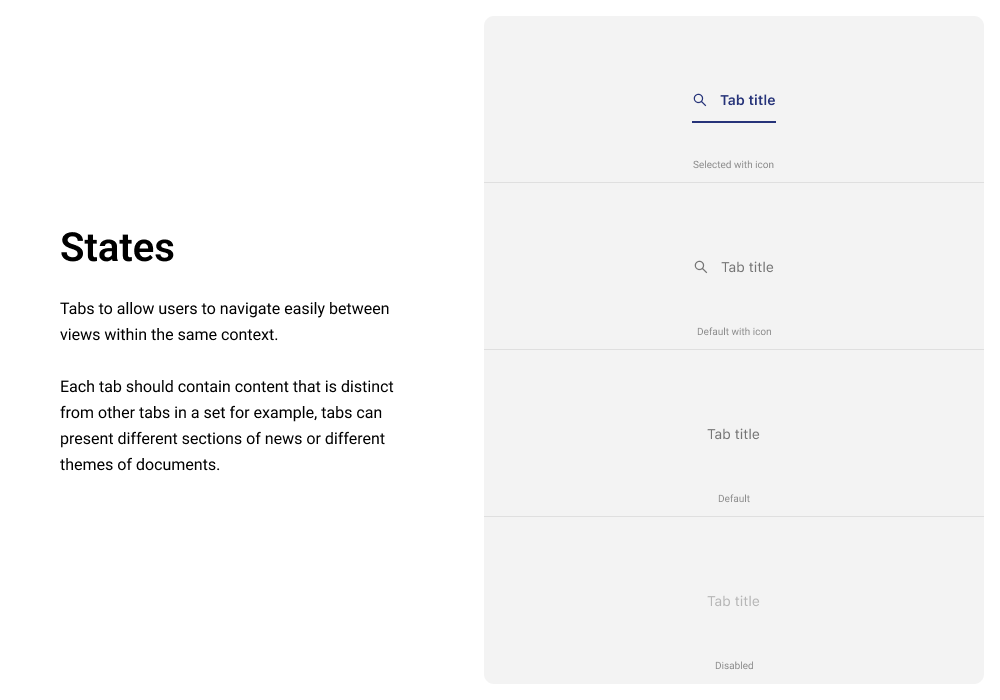Click the word "distinct" in the second paragraph
The height and width of the screenshot is (700, 1000).
pos(366,386)
